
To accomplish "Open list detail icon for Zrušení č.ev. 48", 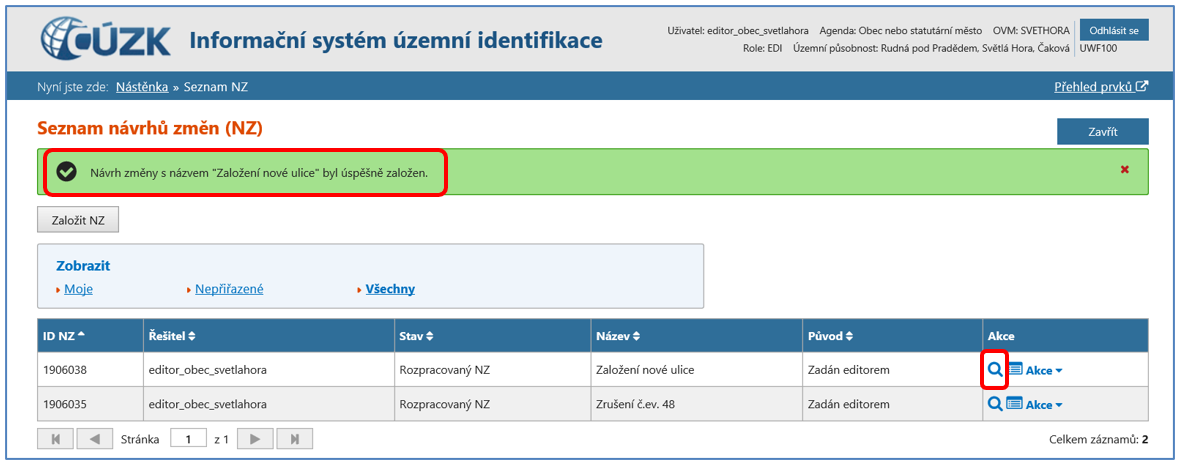I will click(1014, 404).
